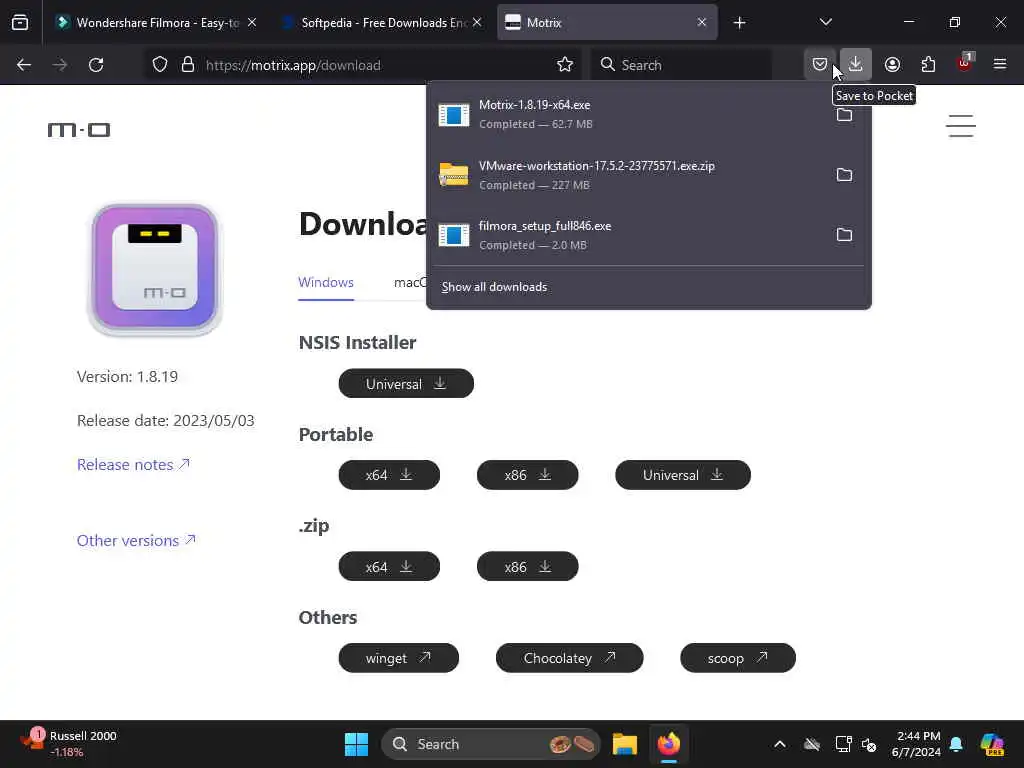
Task: Open the Other versions link
Action: [136, 541]
